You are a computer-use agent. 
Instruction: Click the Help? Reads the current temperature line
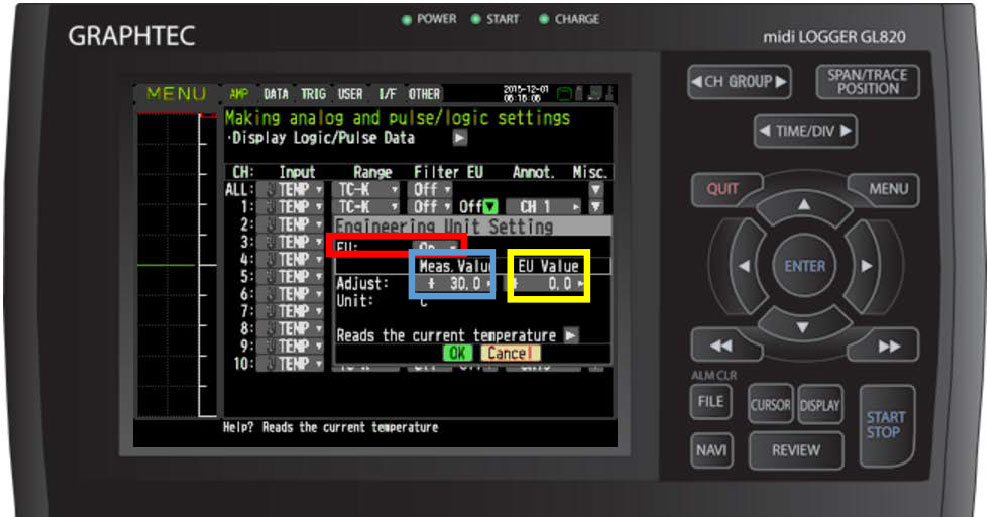[330, 427]
